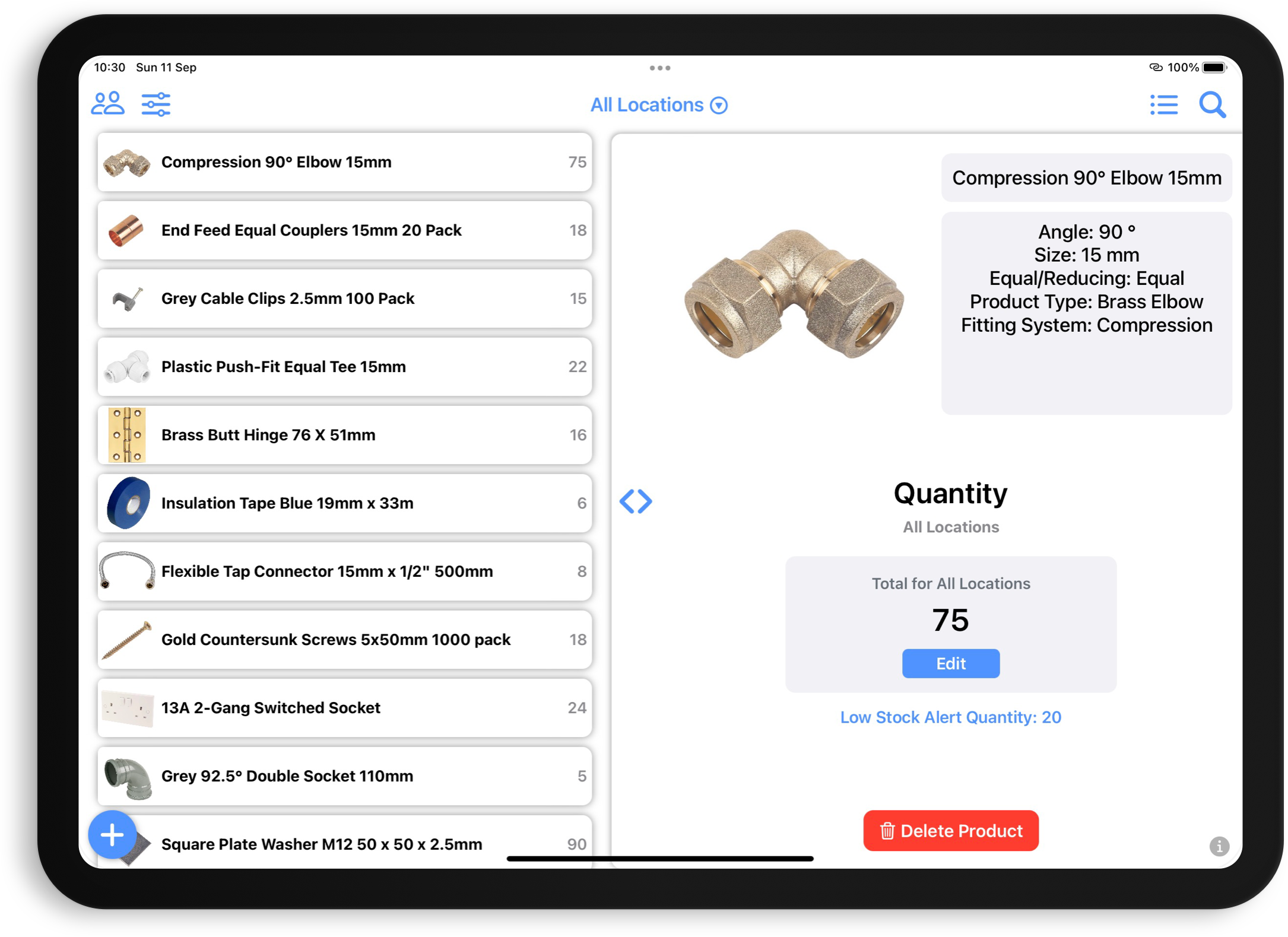
Task: Tap the left chevron previous arrow
Action: point(627,501)
